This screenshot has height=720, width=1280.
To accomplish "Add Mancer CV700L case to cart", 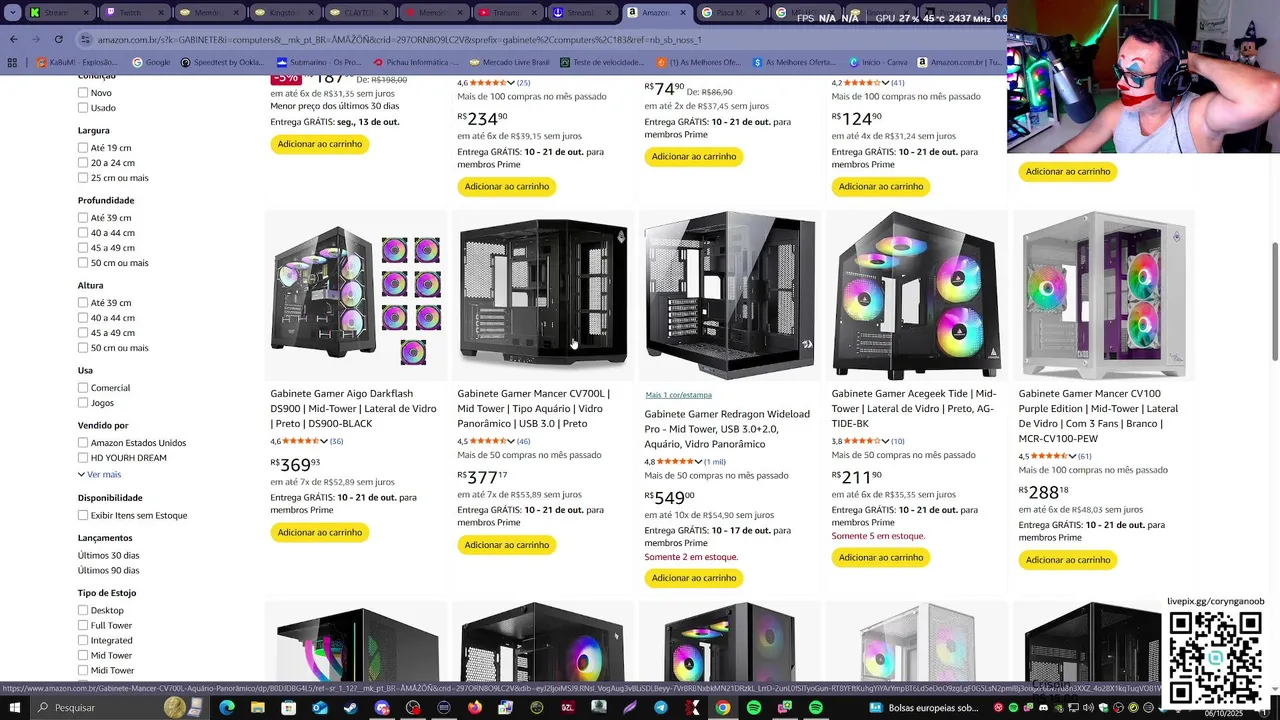I will pyautogui.click(x=507, y=545).
